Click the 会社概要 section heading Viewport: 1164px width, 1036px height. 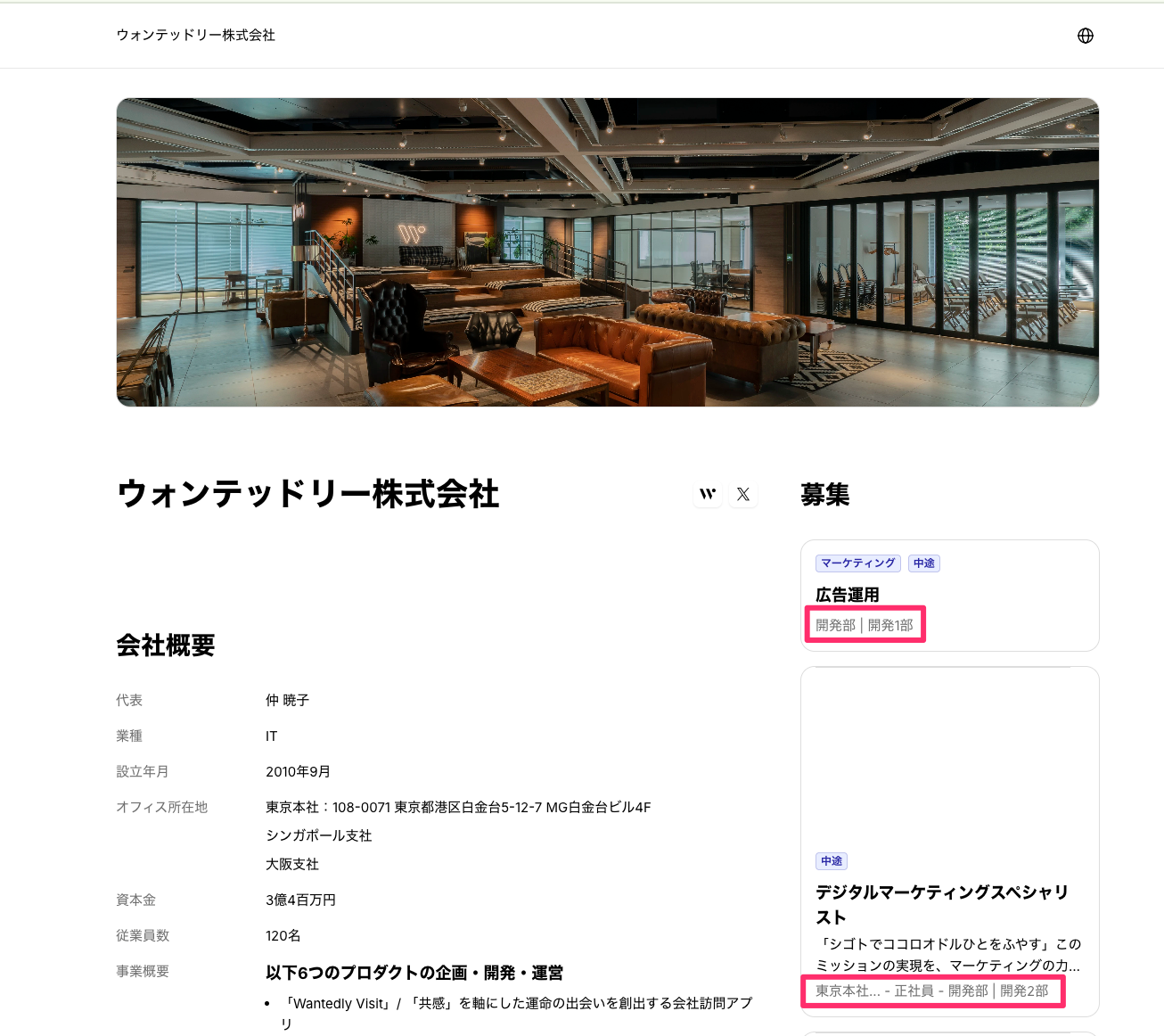(166, 645)
